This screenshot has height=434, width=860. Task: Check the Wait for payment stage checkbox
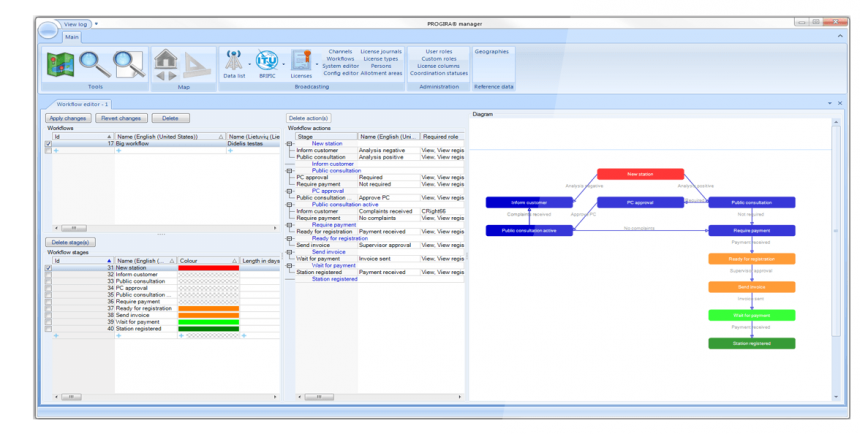point(49,322)
